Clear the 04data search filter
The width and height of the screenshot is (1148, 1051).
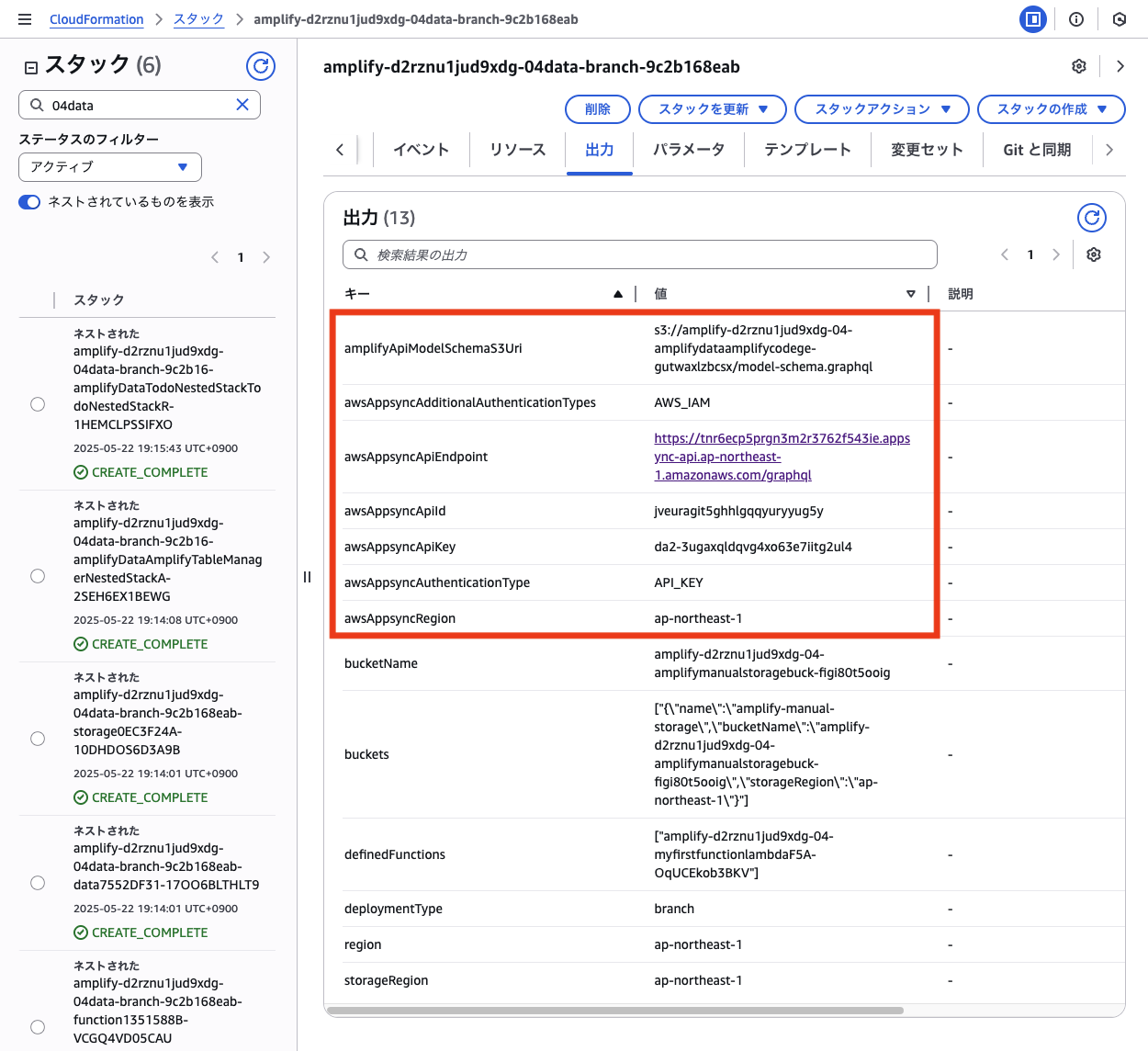[242, 105]
